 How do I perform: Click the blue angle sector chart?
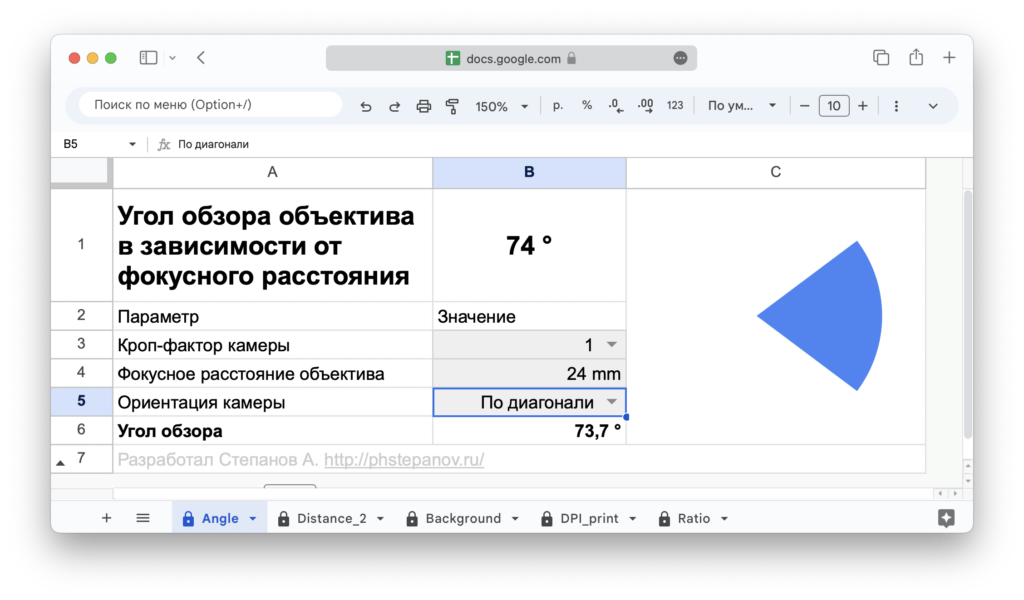coord(820,316)
